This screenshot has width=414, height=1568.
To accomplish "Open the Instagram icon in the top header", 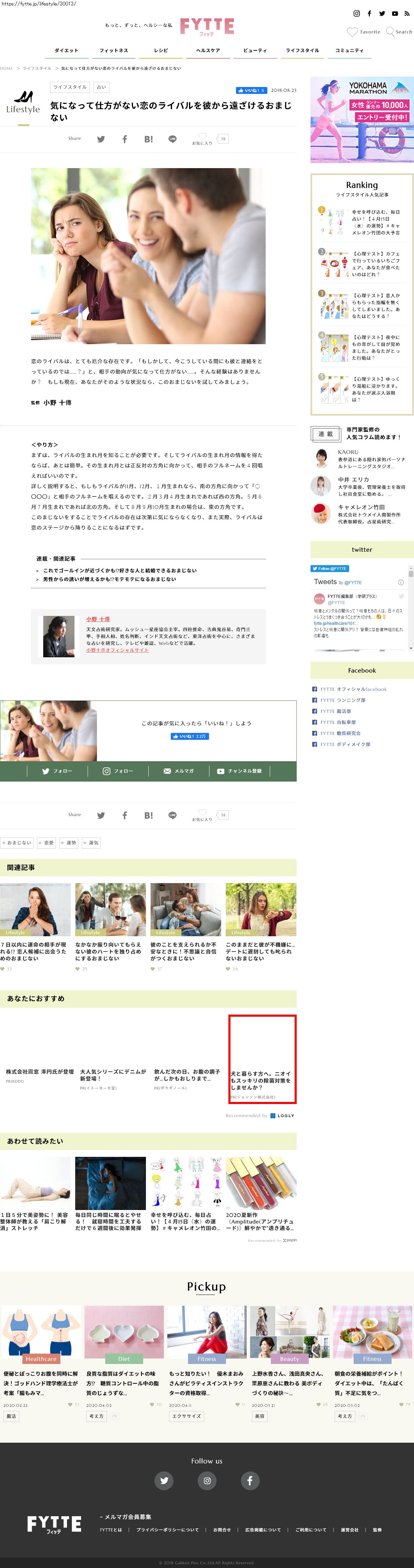I will [356, 13].
